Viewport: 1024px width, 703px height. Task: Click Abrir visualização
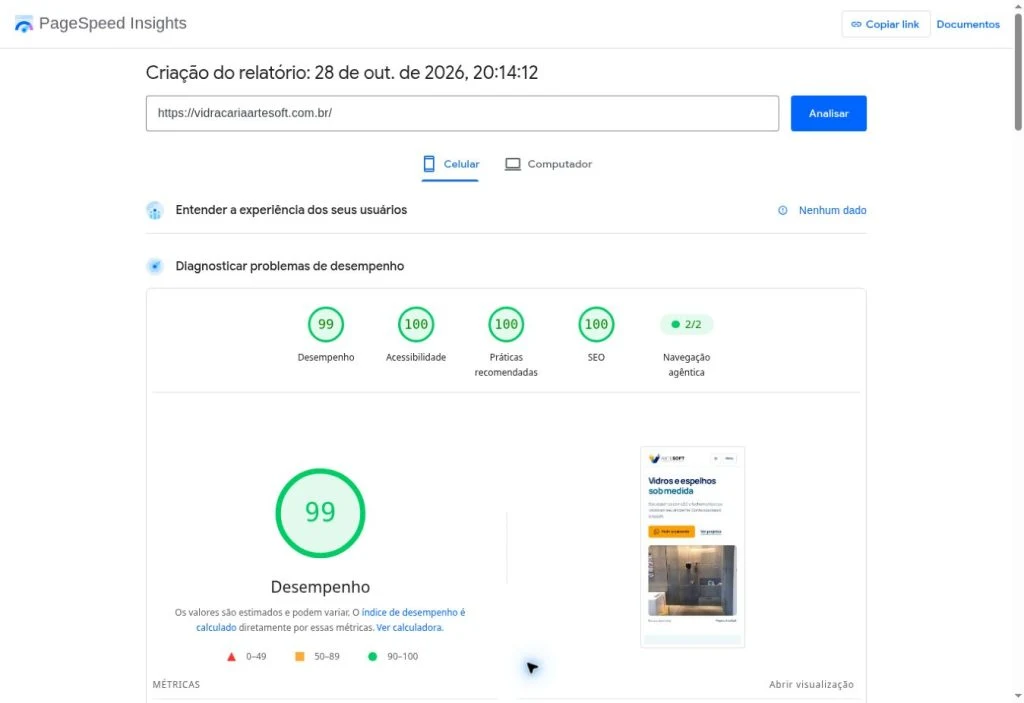[811, 685]
